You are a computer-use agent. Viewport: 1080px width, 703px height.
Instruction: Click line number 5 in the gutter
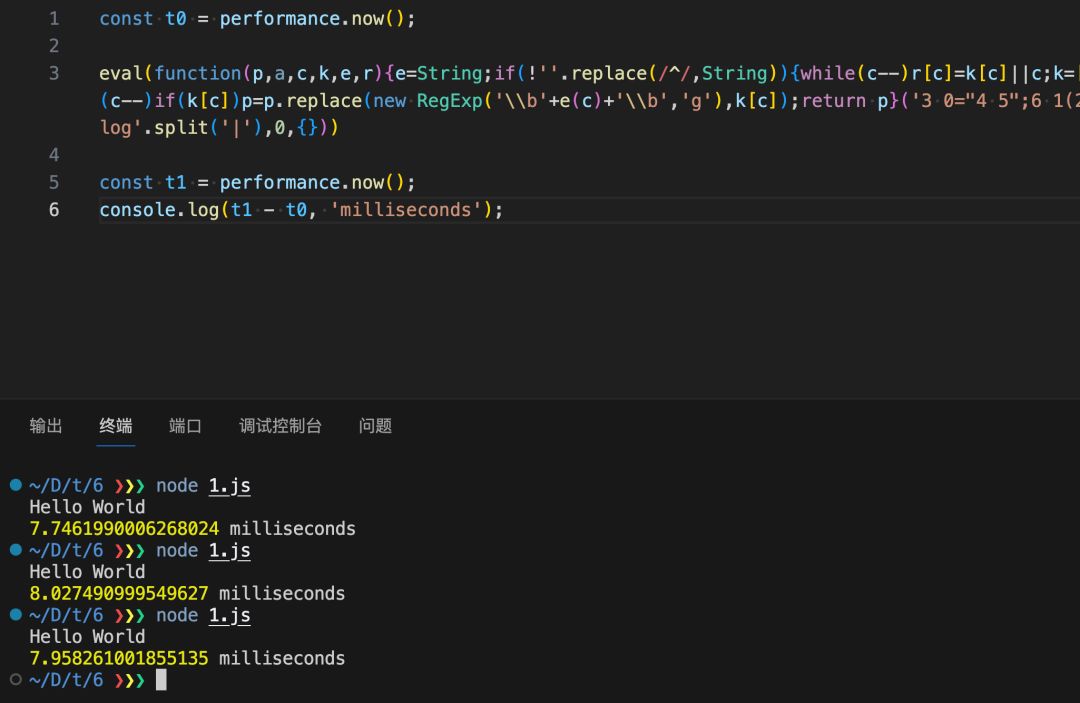point(54,182)
